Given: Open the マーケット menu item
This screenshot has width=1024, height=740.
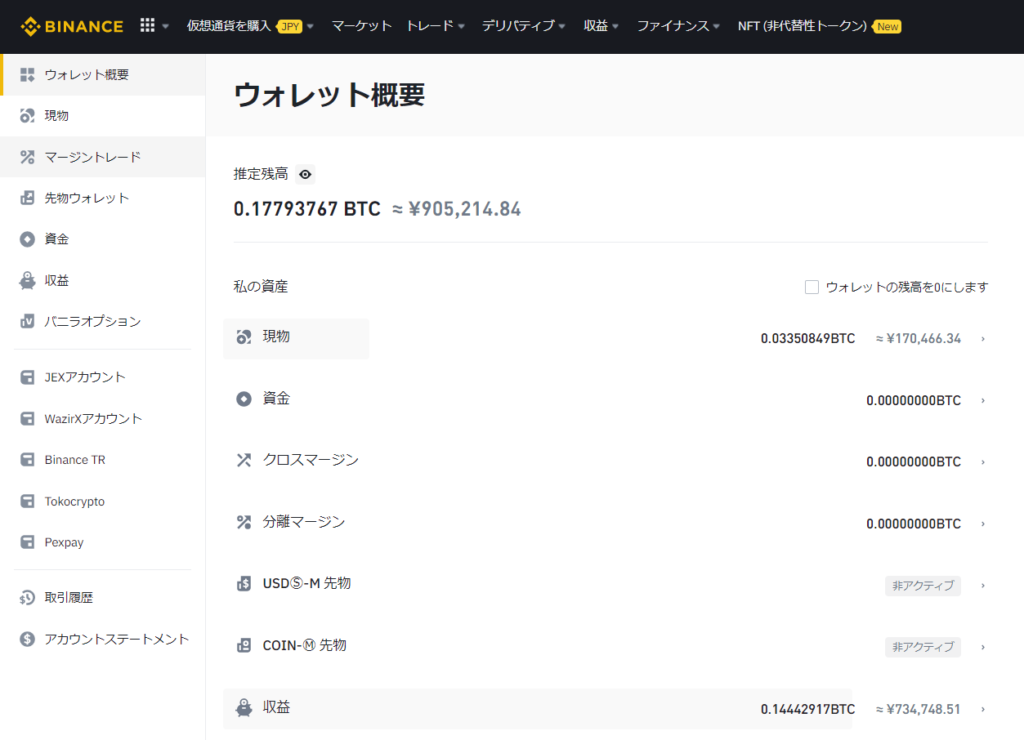Looking at the screenshot, I should pyautogui.click(x=361, y=26).
